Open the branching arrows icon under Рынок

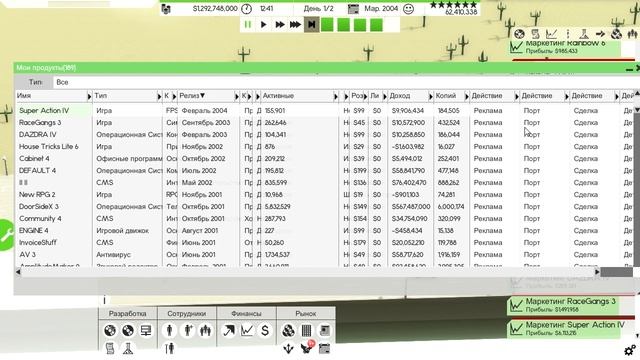click(x=288, y=349)
